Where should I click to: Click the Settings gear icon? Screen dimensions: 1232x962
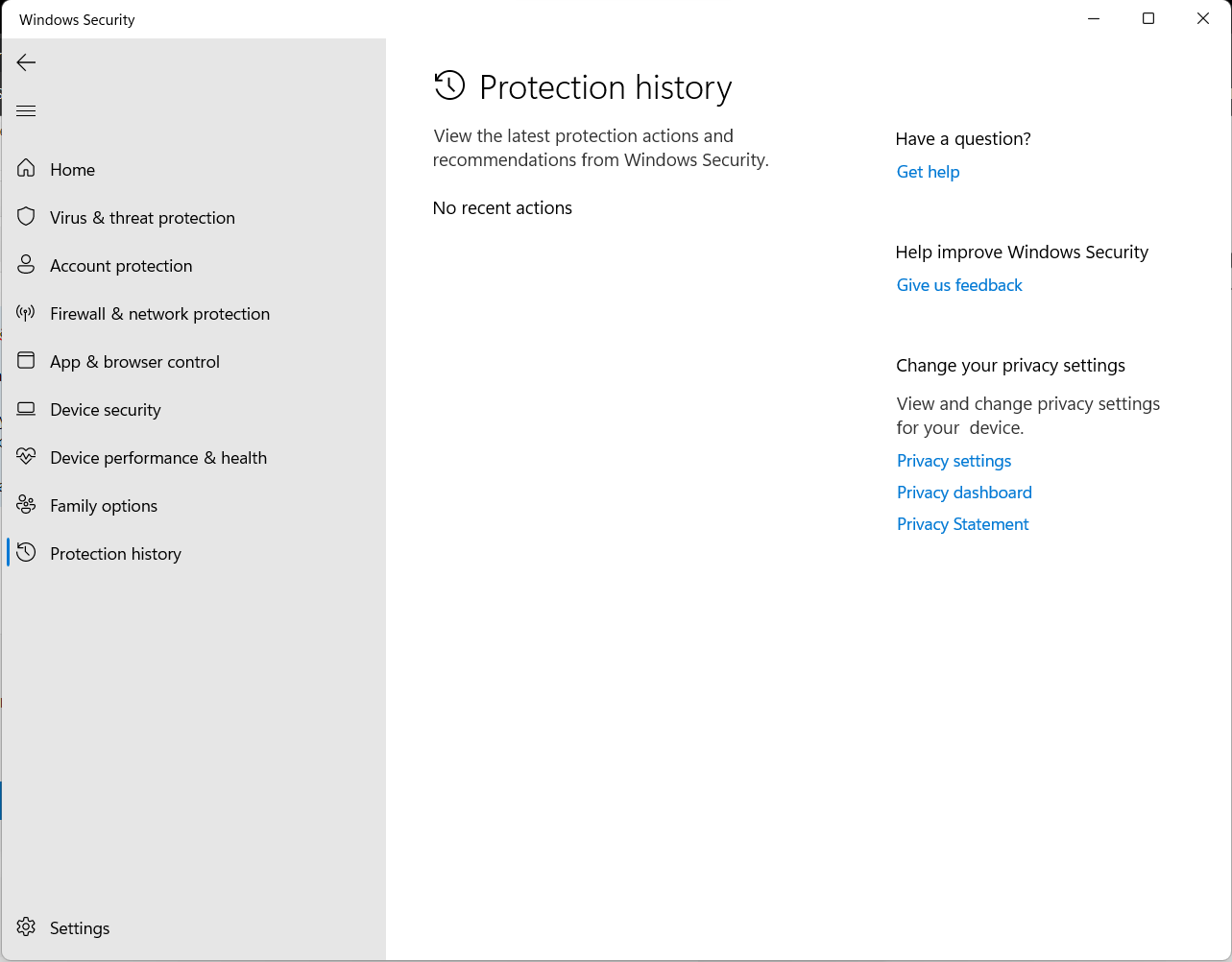(26, 927)
